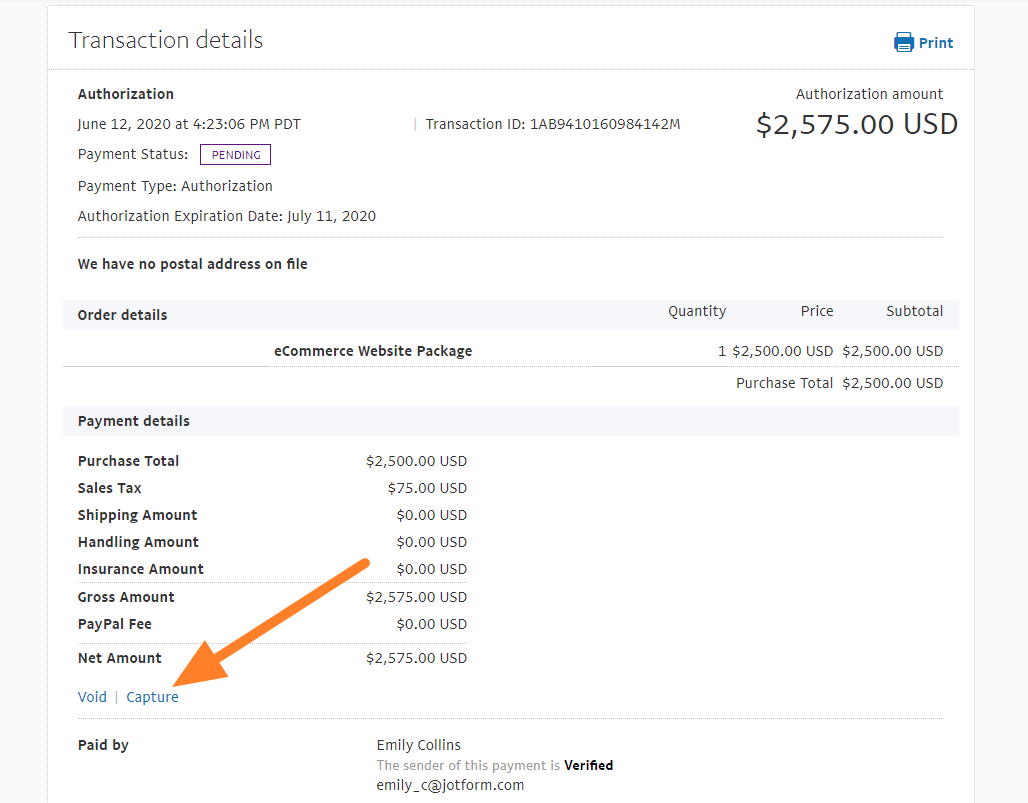Click the Net Amount label
This screenshot has width=1028, height=803.
tap(119, 658)
